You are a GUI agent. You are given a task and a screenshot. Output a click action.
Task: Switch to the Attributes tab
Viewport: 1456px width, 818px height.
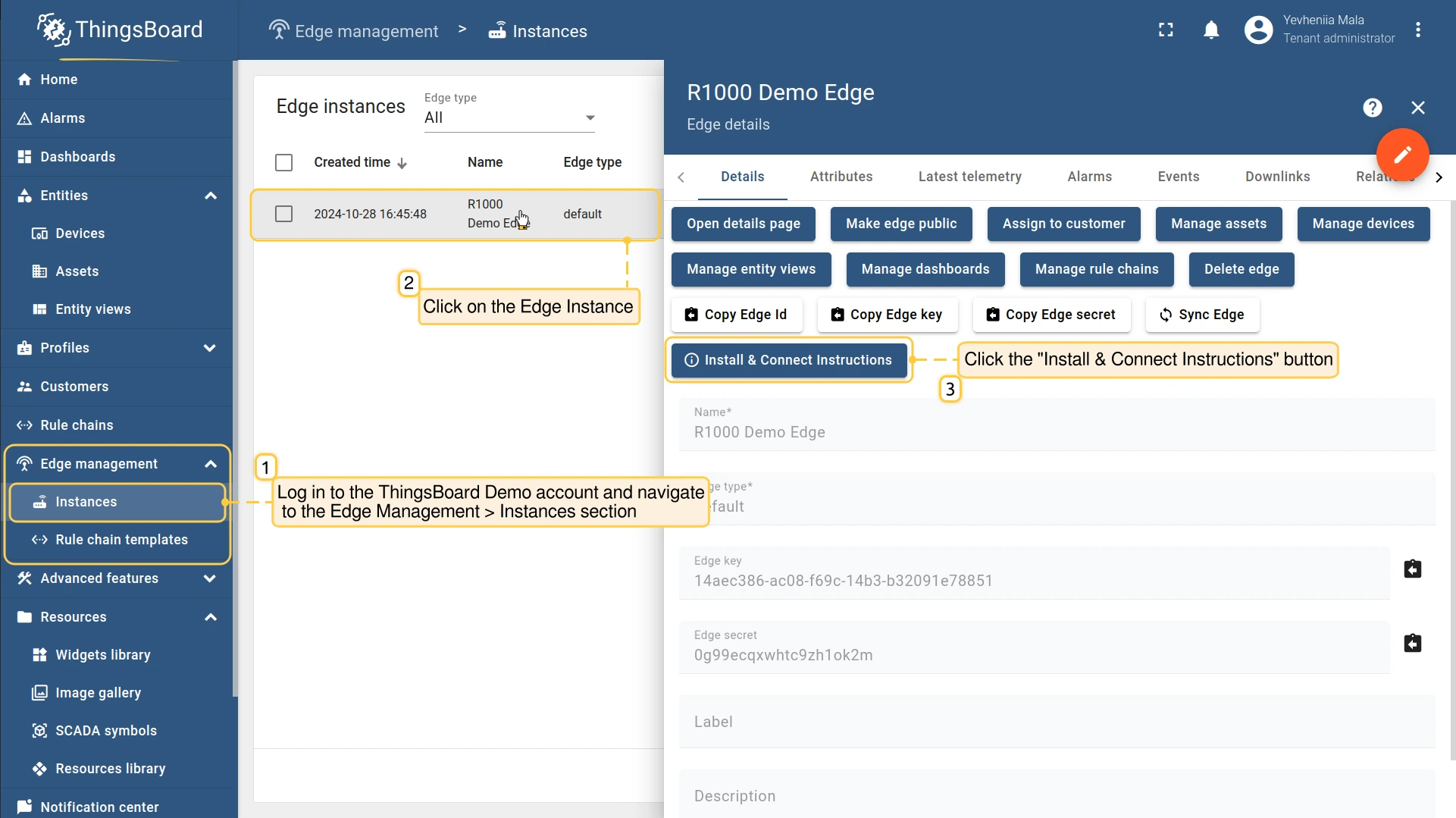[x=841, y=177]
